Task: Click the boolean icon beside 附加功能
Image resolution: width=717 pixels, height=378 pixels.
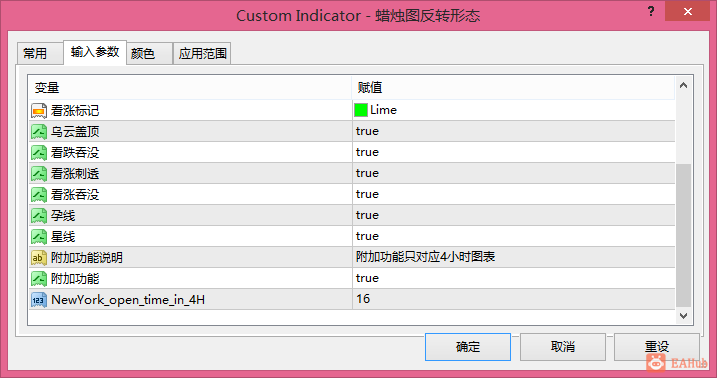Action: [x=39, y=279]
